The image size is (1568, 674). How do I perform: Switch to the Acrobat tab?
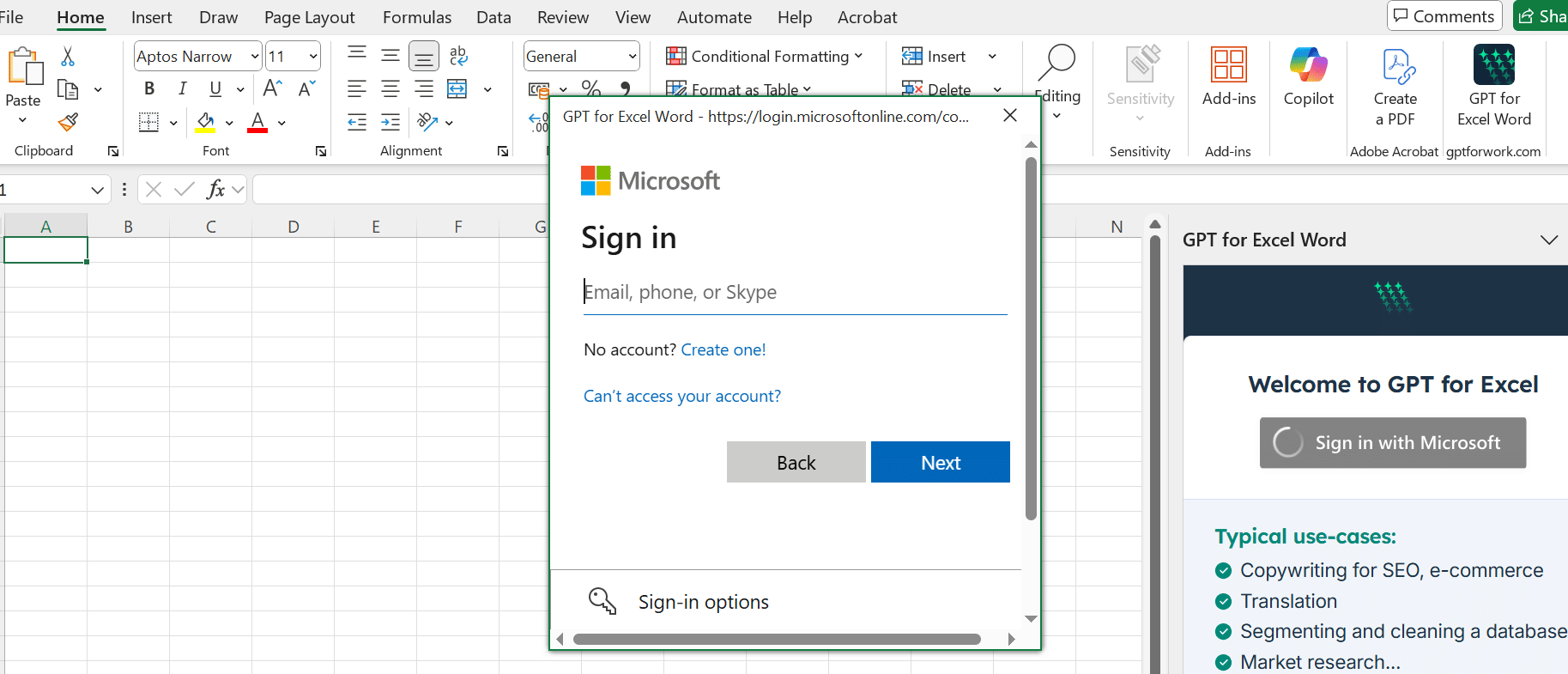coord(867,17)
